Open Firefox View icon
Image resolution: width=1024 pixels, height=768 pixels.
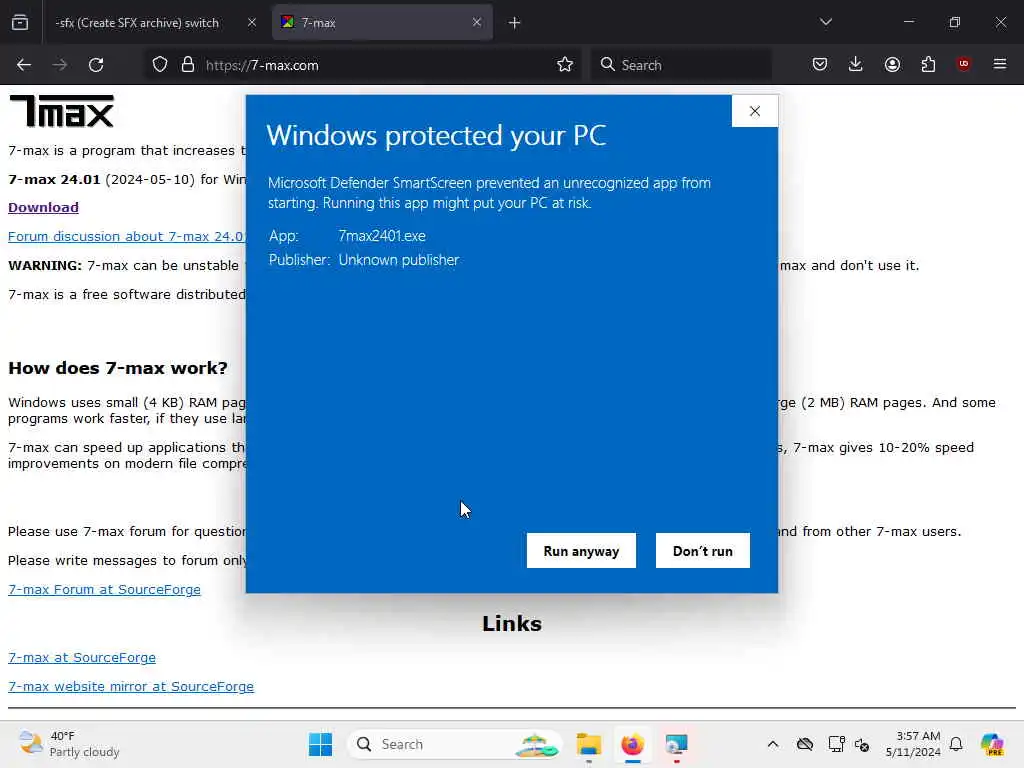20,22
